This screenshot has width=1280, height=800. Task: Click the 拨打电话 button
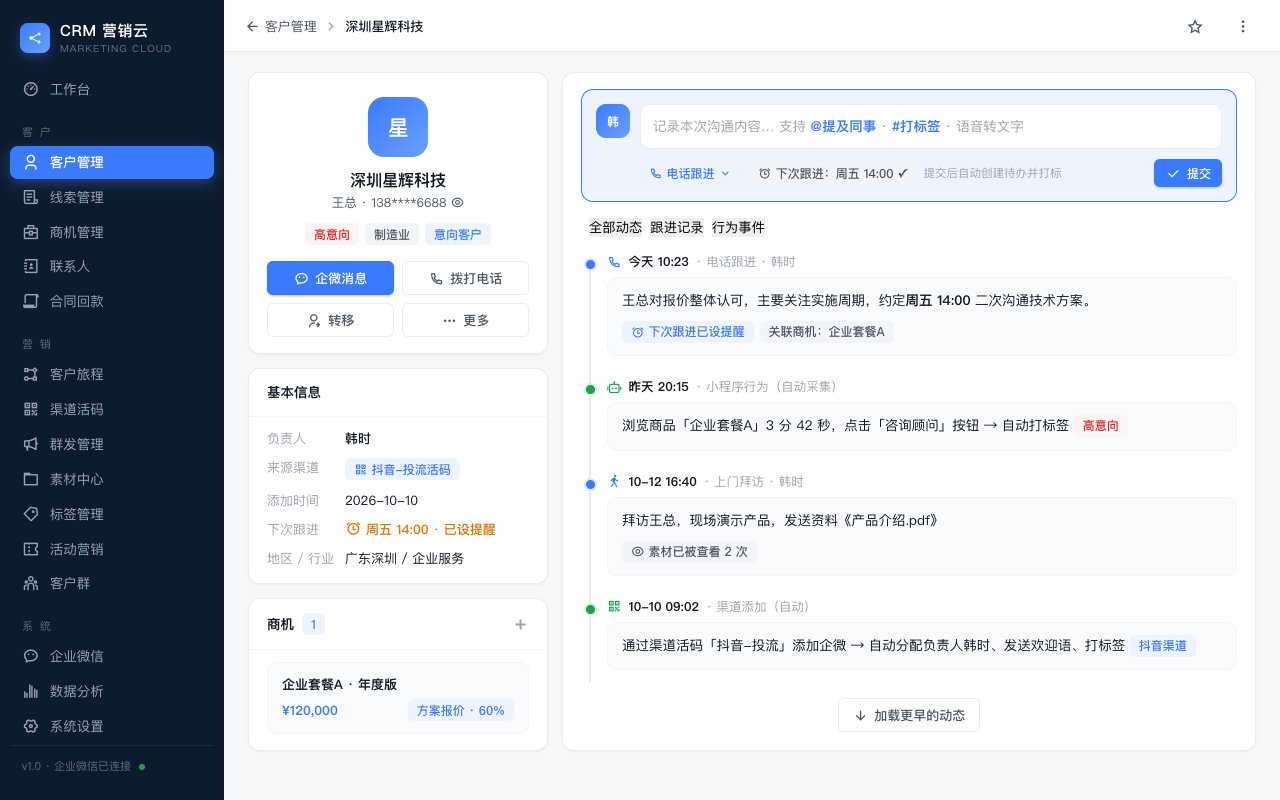click(x=465, y=278)
